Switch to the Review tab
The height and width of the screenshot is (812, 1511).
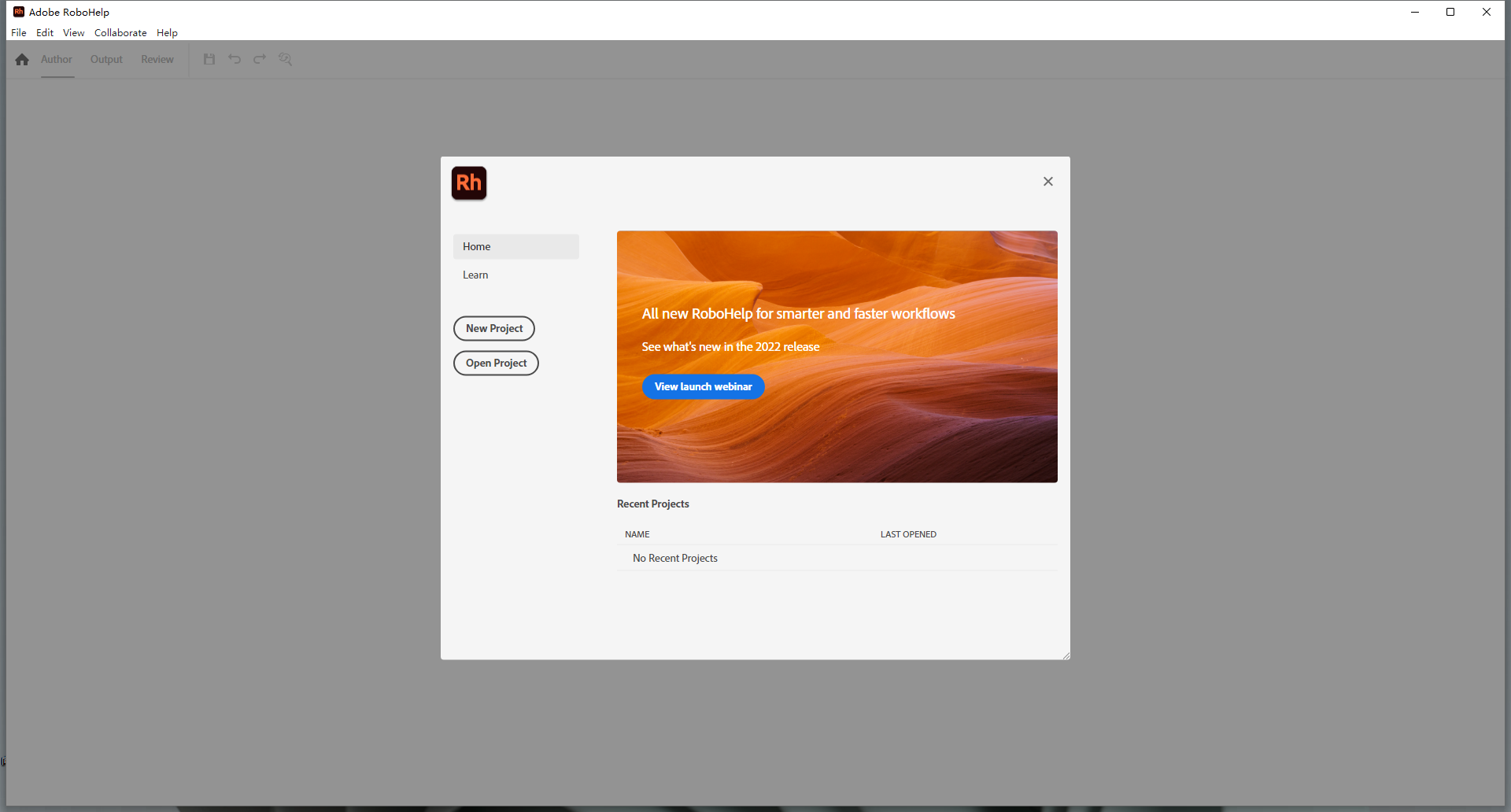click(157, 60)
